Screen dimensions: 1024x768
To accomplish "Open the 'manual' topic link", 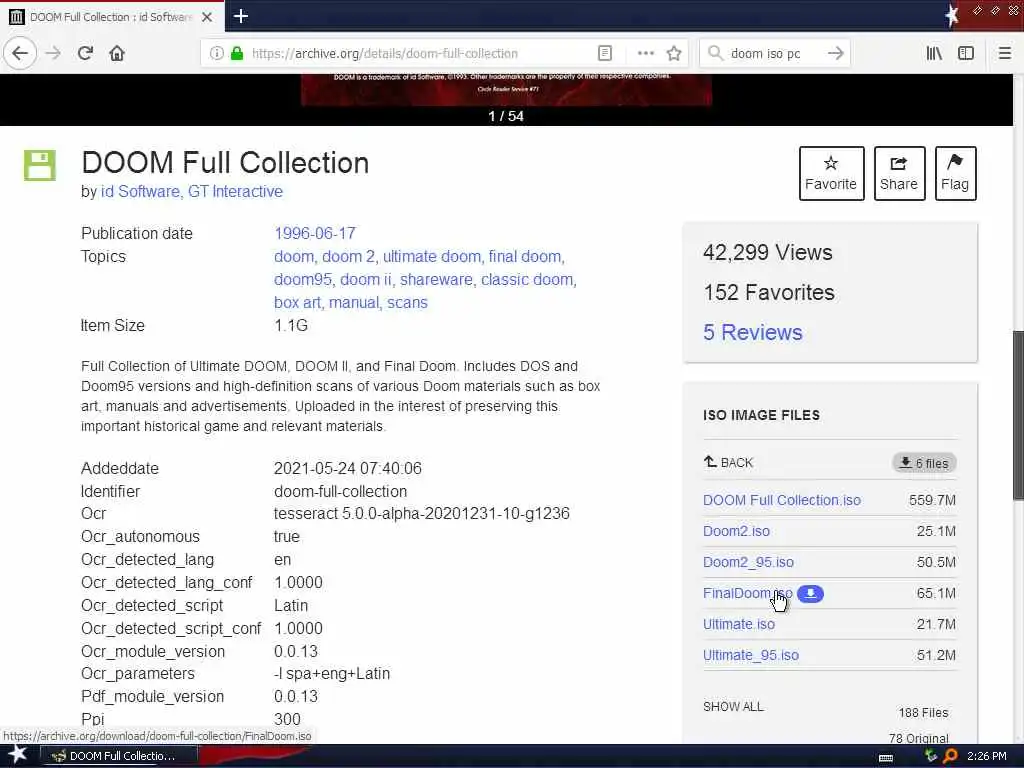I will (x=354, y=302).
